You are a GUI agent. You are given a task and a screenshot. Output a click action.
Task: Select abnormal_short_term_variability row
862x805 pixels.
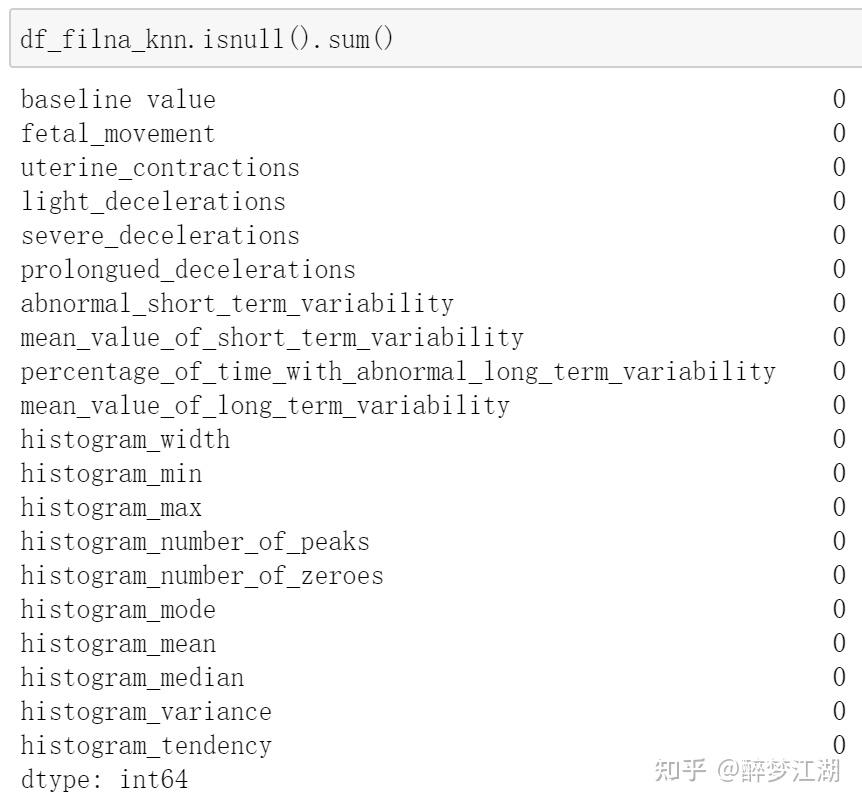(x=433, y=304)
